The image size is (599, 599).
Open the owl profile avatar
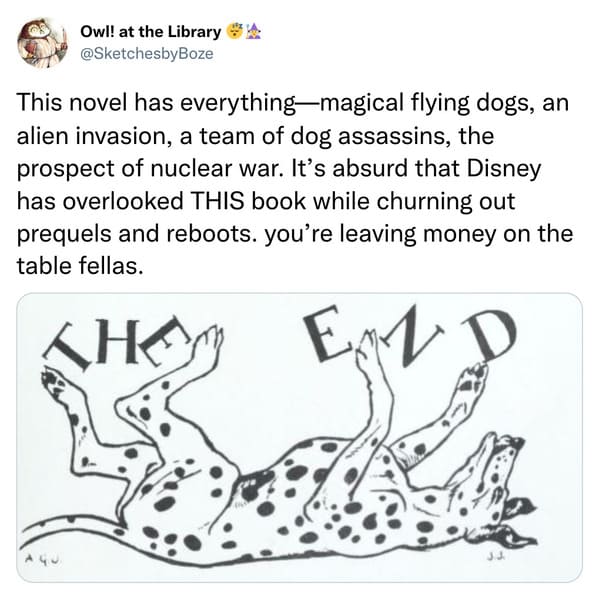tap(42, 42)
